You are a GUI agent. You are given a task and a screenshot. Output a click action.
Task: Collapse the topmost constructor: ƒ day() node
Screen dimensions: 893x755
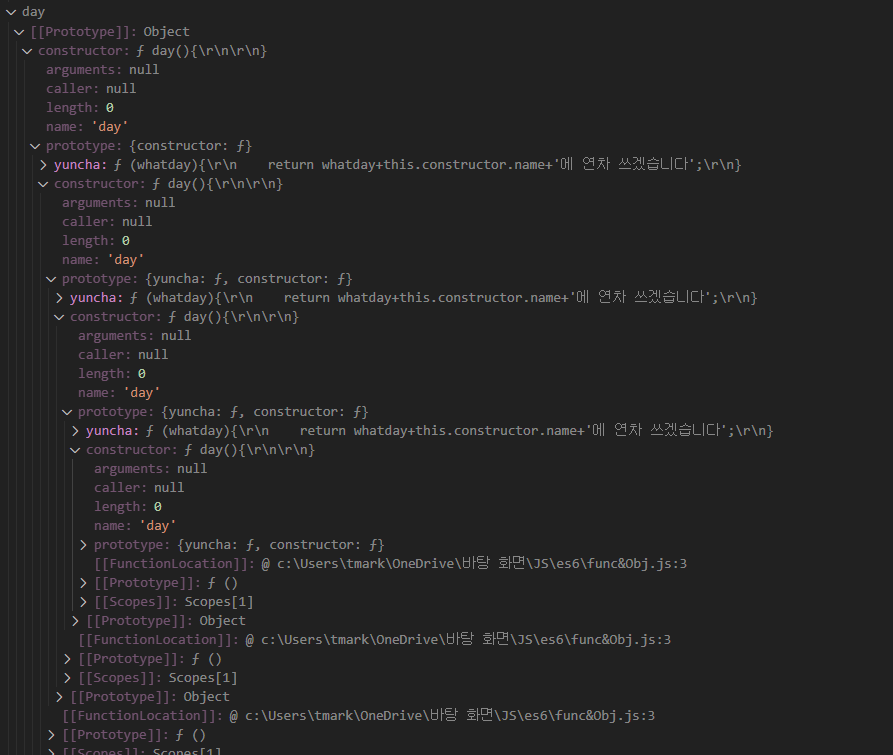[27, 51]
